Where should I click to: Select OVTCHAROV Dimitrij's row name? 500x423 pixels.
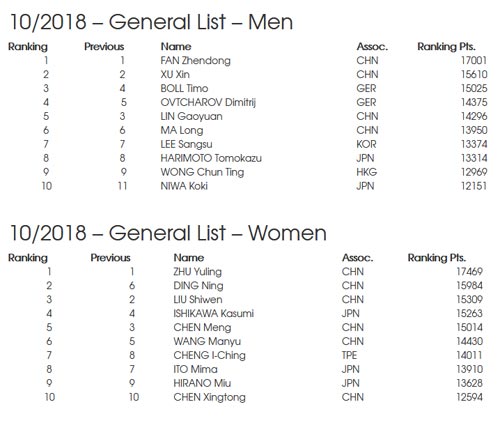[x=208, y=103]
